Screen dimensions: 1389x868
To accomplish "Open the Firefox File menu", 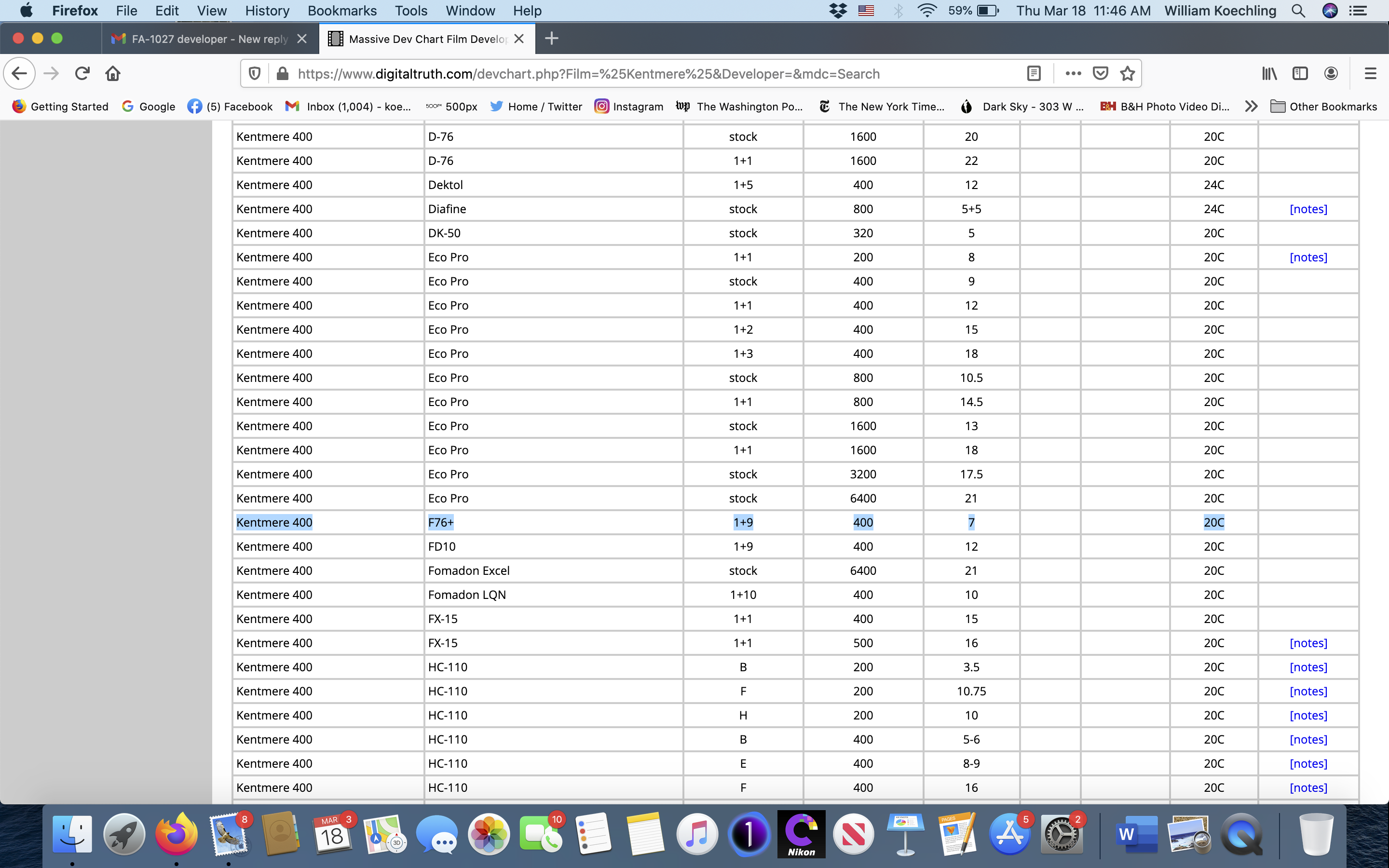I will coord(126,10).
